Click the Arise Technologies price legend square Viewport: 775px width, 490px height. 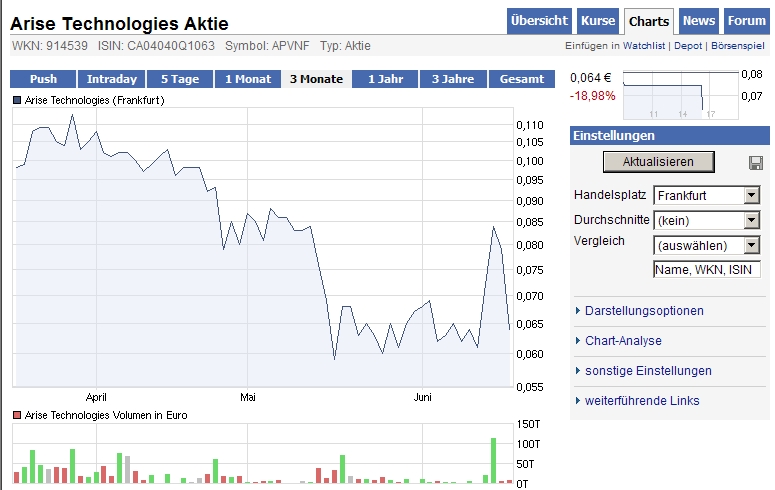point(17,101)
